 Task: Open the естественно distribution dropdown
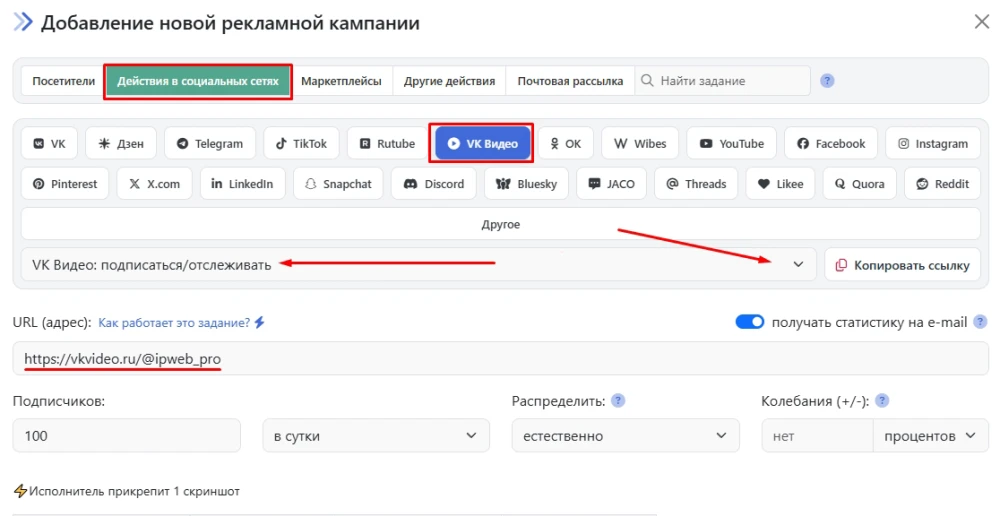625,436
